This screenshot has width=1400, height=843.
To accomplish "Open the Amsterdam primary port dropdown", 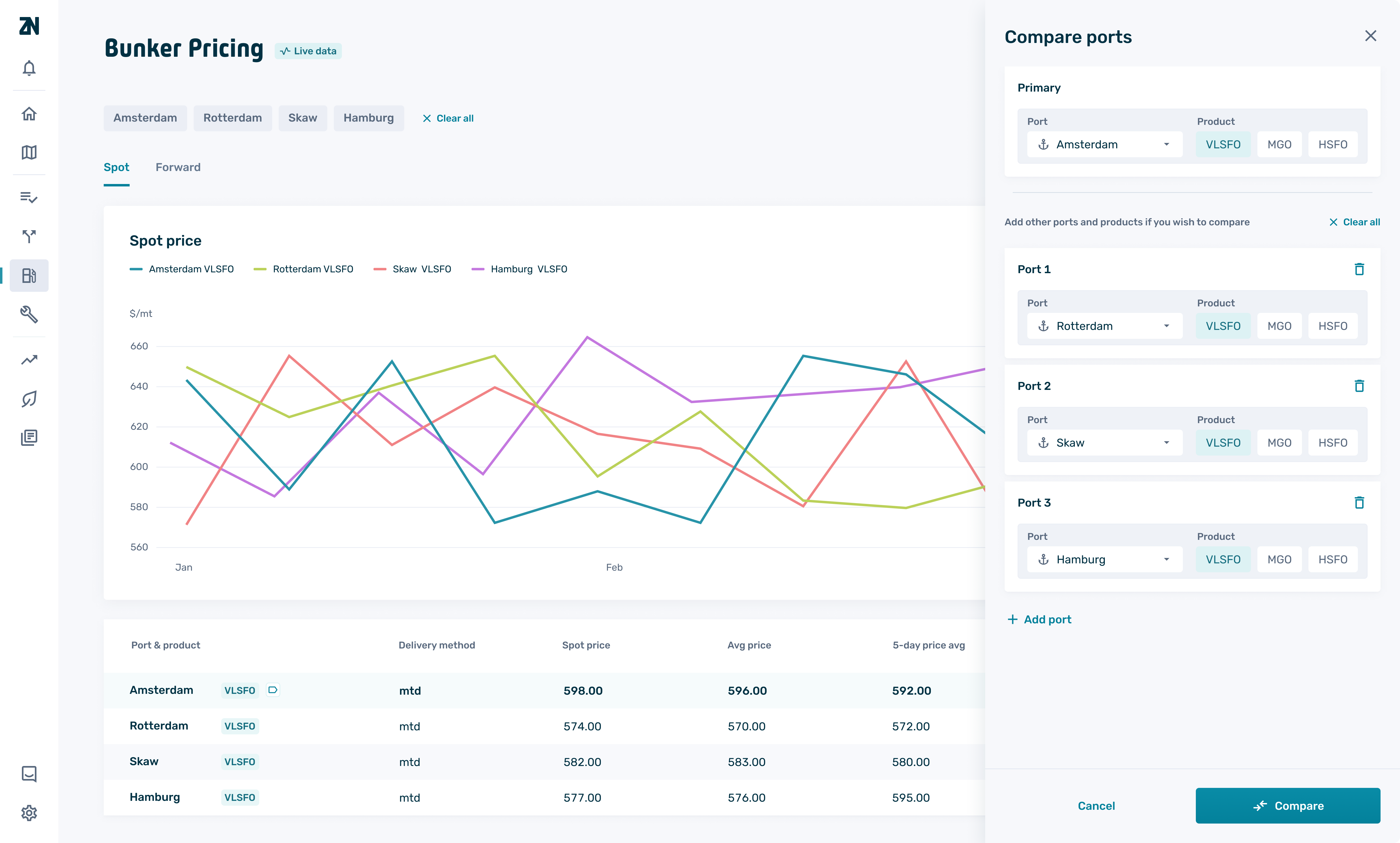I will tap(1104, 144).
